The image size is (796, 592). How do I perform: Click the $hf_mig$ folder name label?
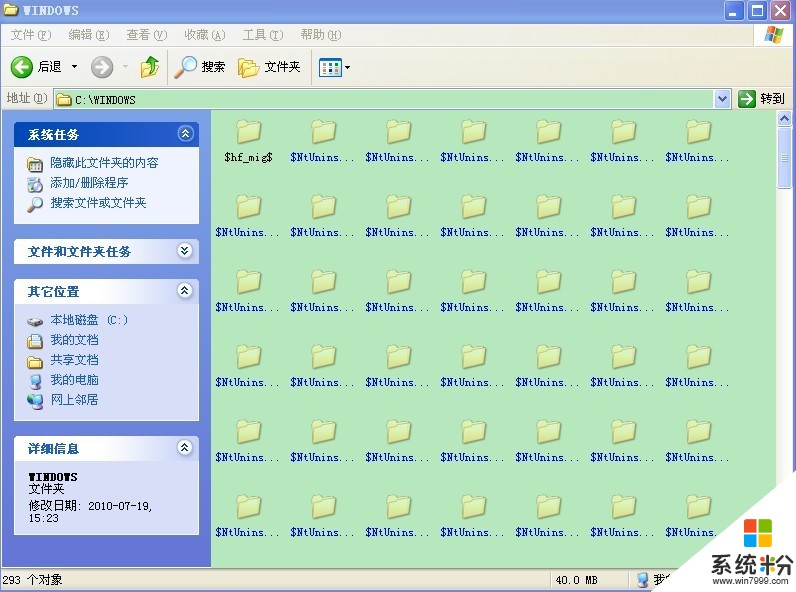[248, 157]
